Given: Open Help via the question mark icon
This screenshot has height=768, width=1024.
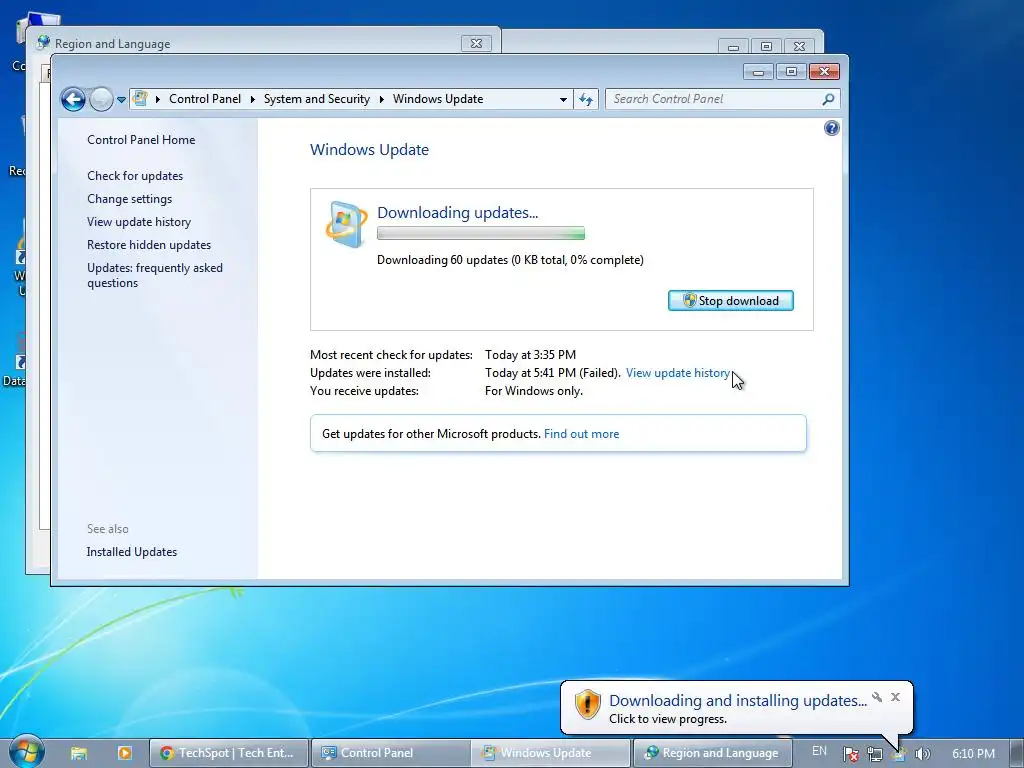Looking at the screenshot, I should point(831,128).
